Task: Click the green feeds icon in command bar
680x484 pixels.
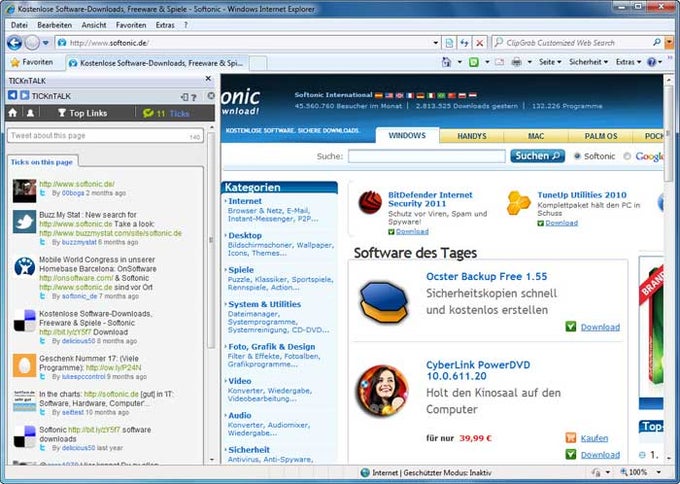Action: 474,62
